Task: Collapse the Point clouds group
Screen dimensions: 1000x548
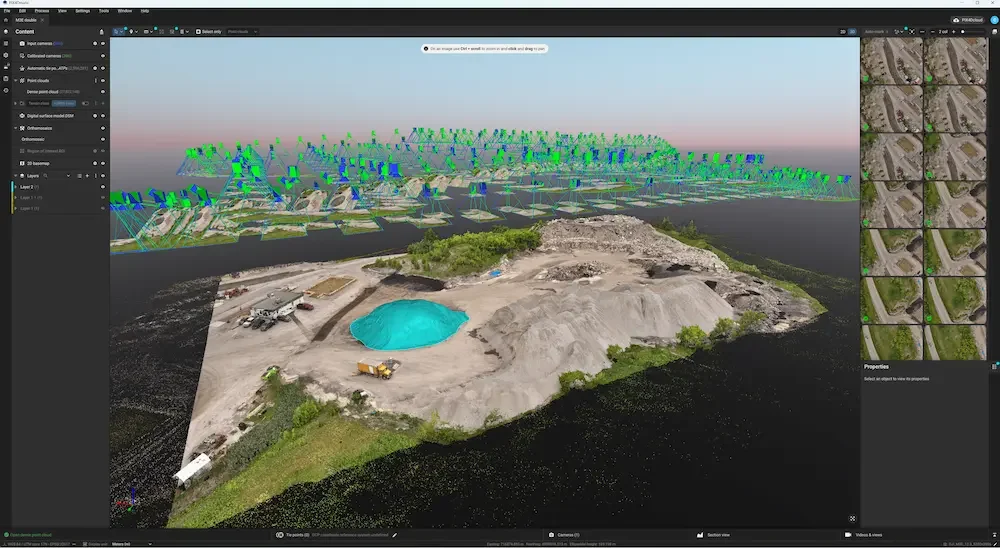Action: pyautogui.click(x=15, y=80)
